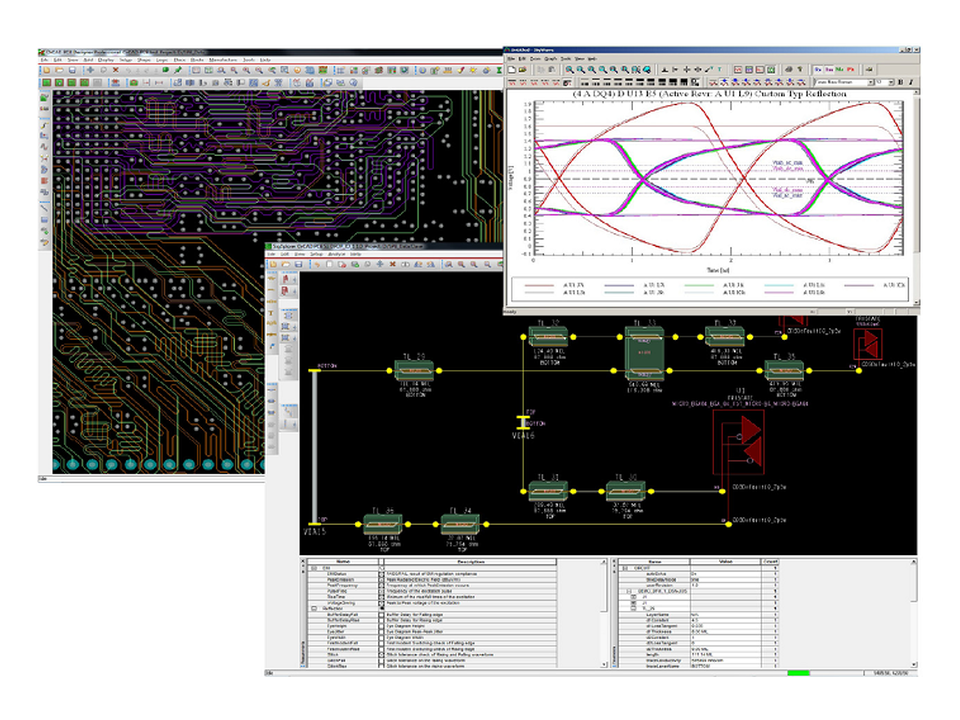Collapse the EMI measurement group
Viewport: 960px width, 720px height.
tap(314, 568)
